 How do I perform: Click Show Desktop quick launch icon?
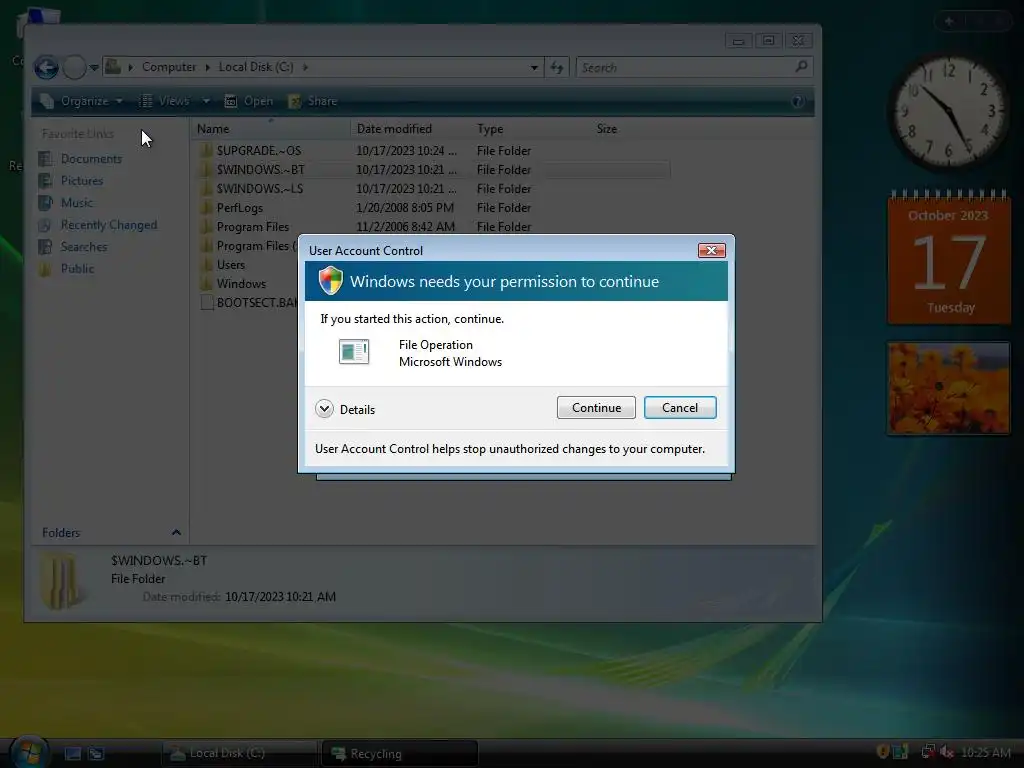click(x=72, y=754)
